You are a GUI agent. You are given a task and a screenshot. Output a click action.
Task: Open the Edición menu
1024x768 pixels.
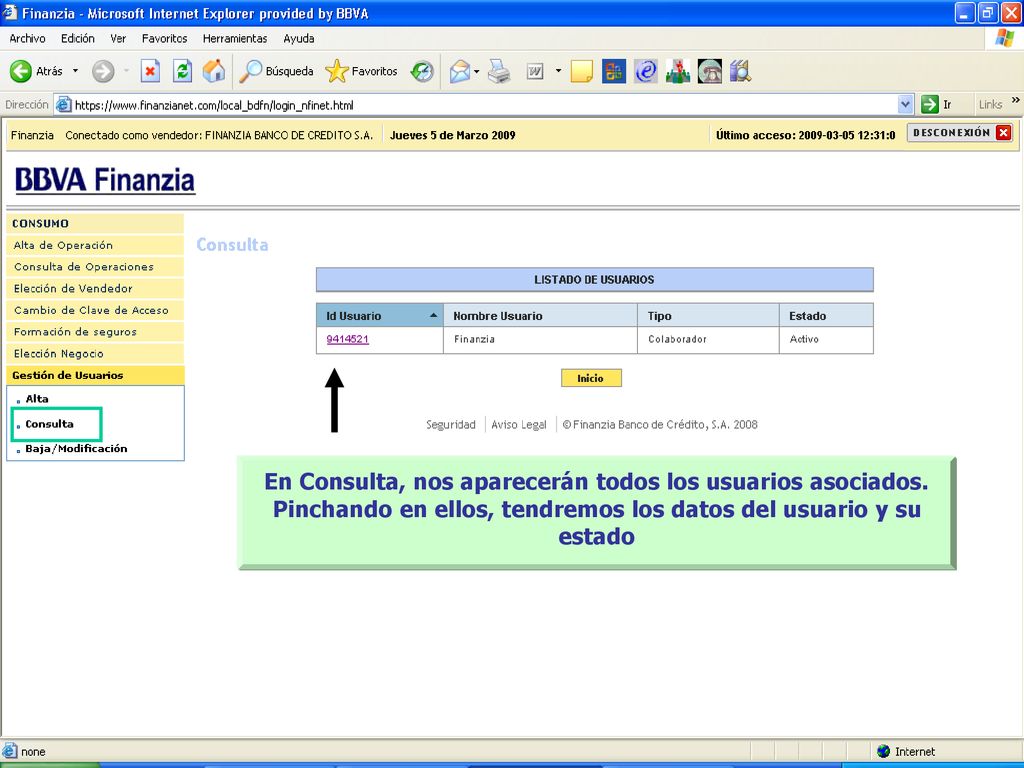[x=78, y=39]
